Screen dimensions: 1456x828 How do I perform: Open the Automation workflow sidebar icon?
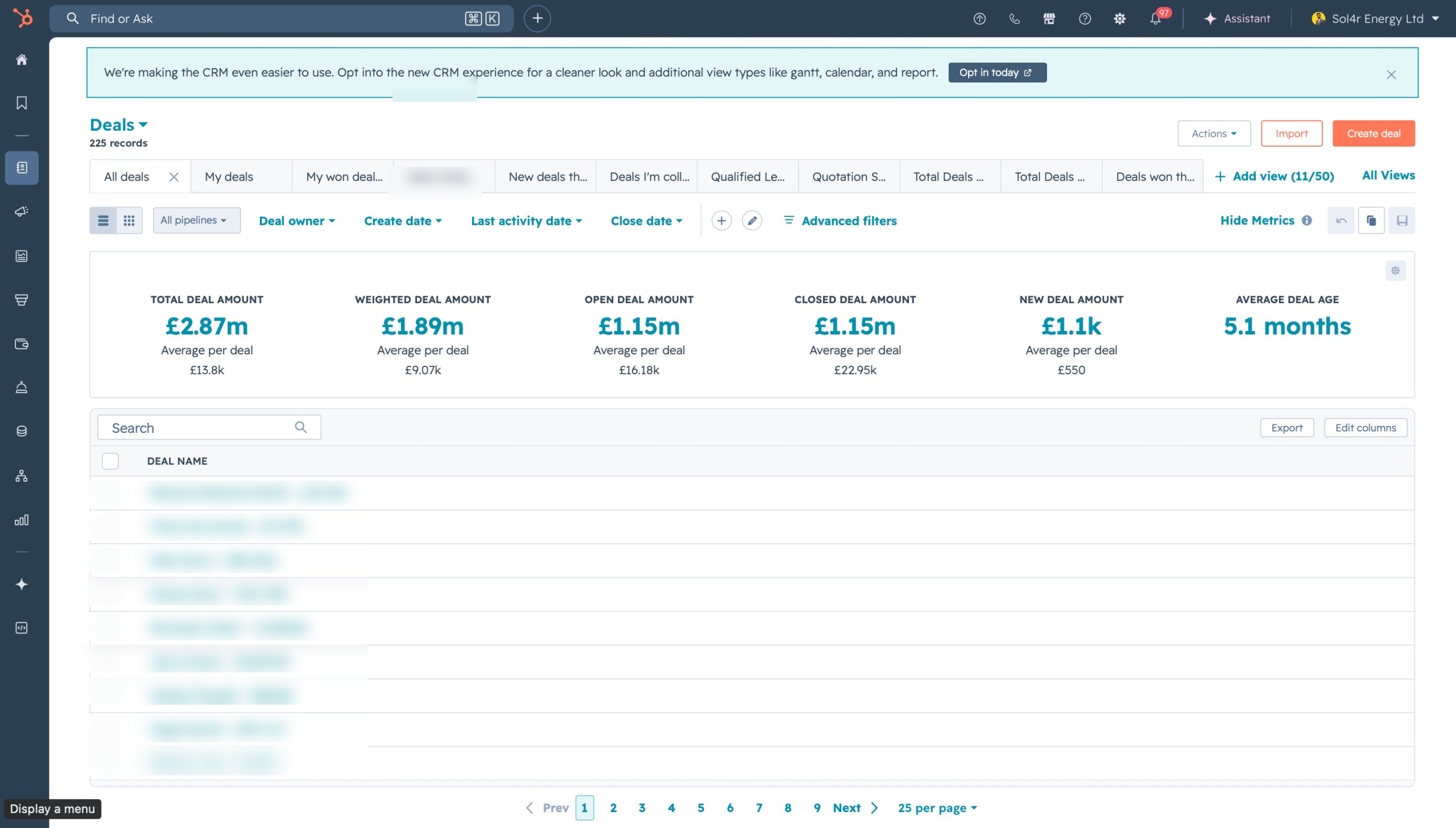click(x=22, y=475)
